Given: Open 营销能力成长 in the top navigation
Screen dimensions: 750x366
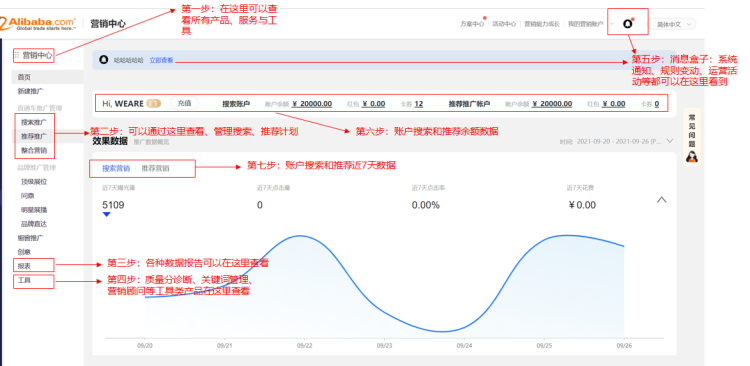Looking at the screenshot, I should click(x=541, y=24).
